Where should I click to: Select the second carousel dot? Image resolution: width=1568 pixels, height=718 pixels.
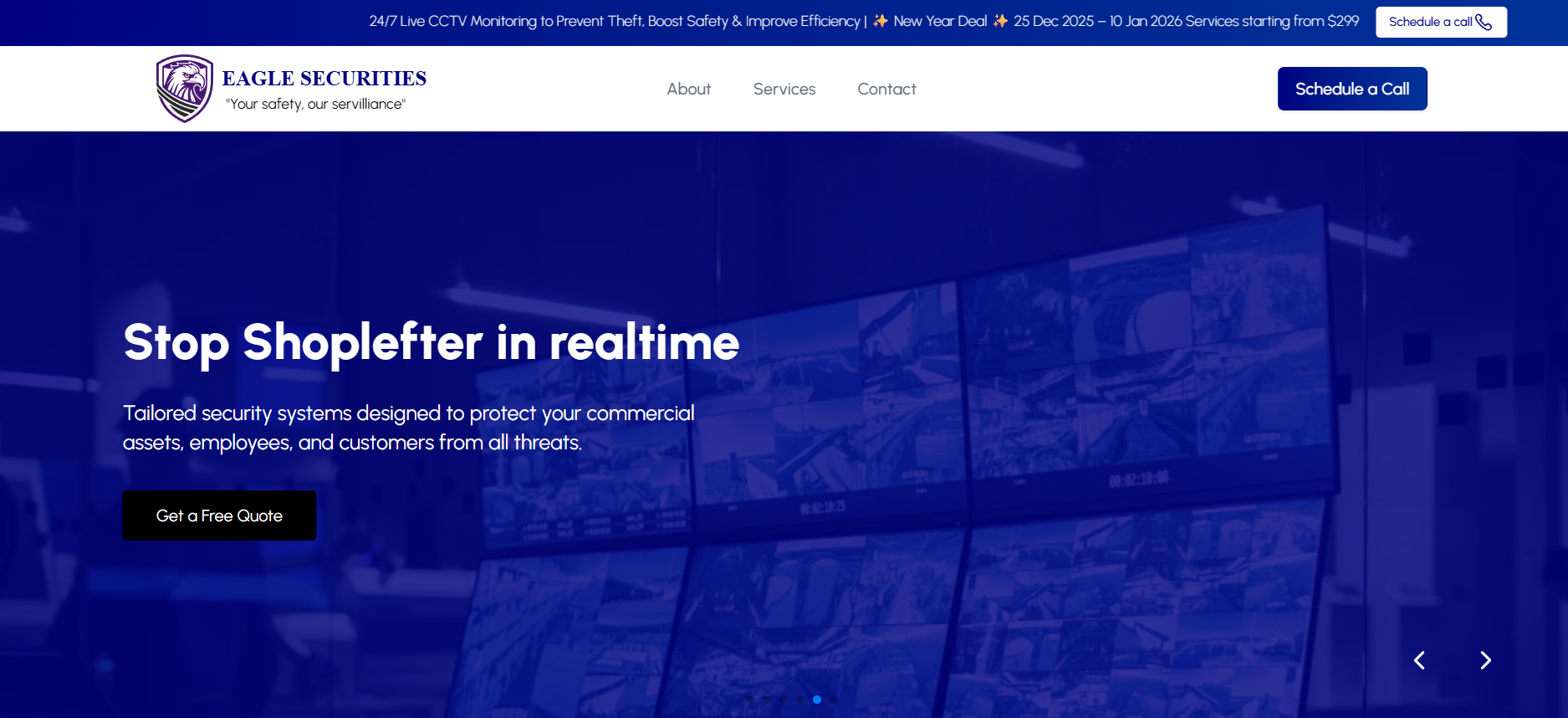point(767,700)
